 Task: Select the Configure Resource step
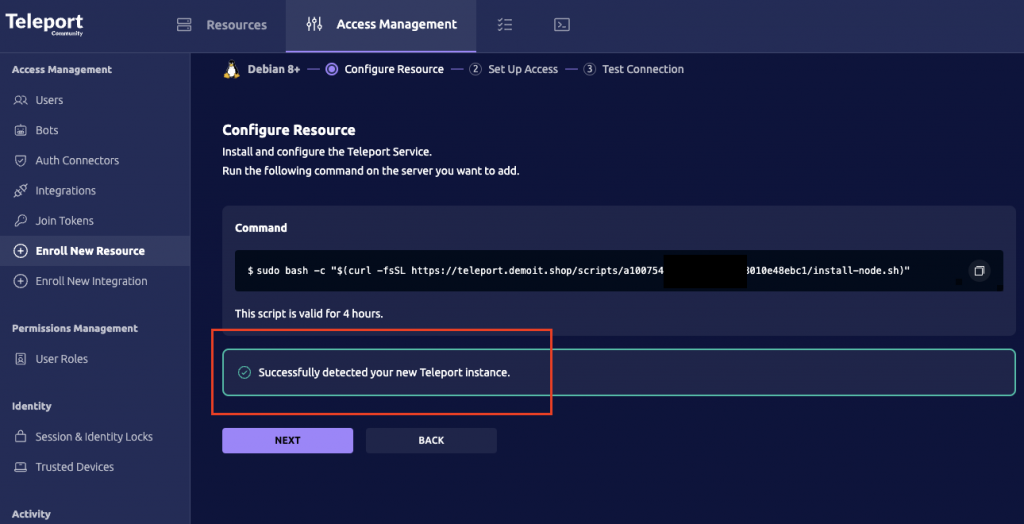385,69
